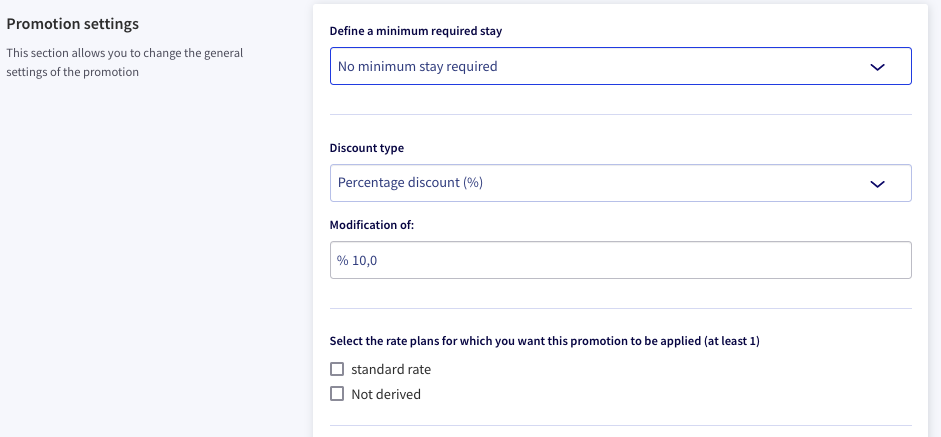Viewport: 941px width, 437px height.
Task: Click the divider line under minimum stay dropdown
Action: (x=621, y=114)
